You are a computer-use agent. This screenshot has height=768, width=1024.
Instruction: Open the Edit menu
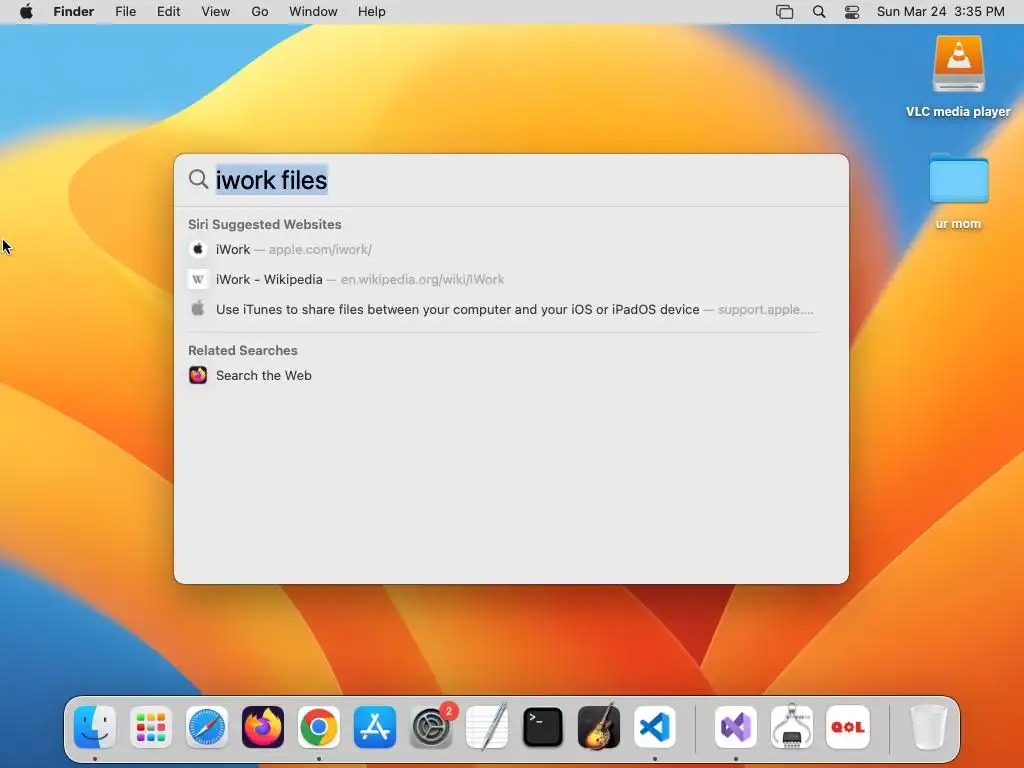click(168, 12)
